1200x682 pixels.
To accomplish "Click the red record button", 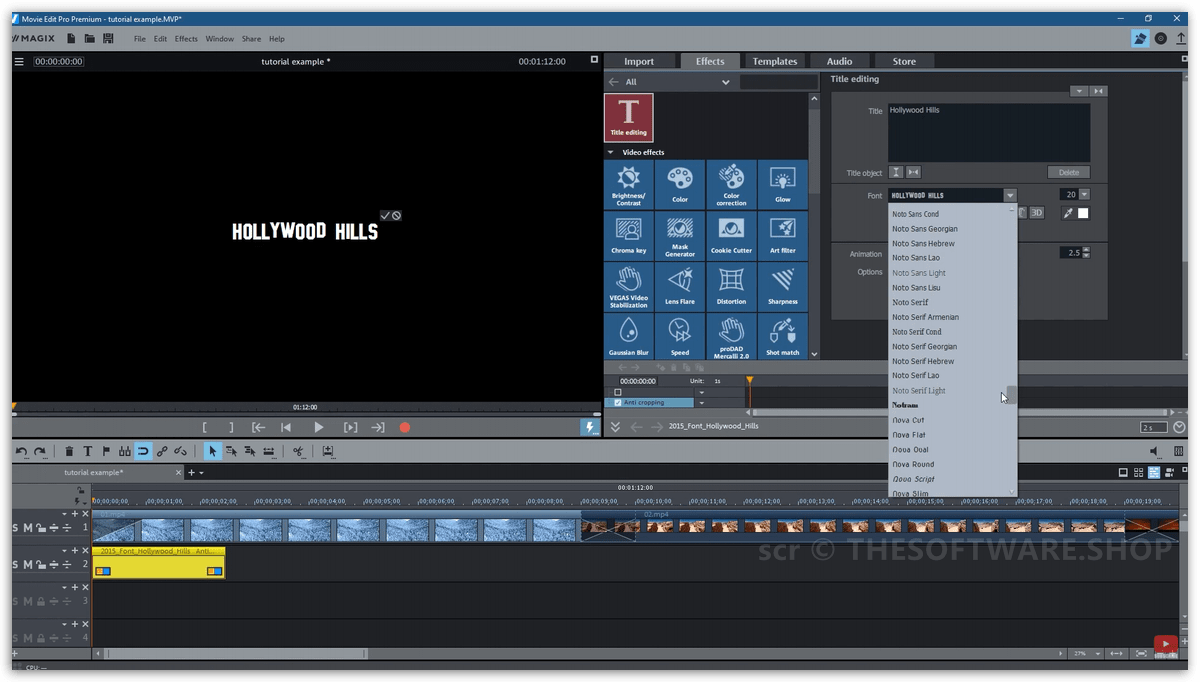I will click(x=405, y=427).
